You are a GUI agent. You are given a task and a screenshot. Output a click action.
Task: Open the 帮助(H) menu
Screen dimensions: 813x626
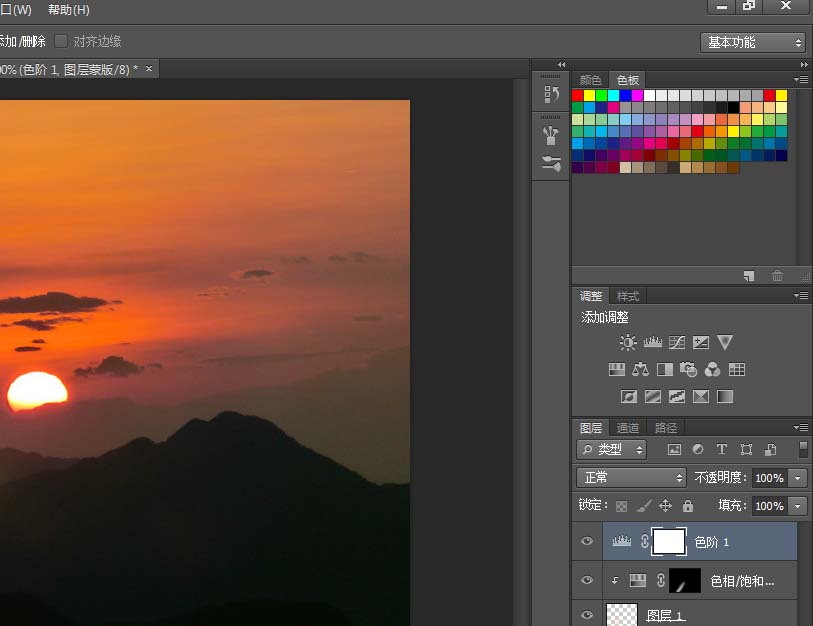pyautogui.click(x=67, y=10)
